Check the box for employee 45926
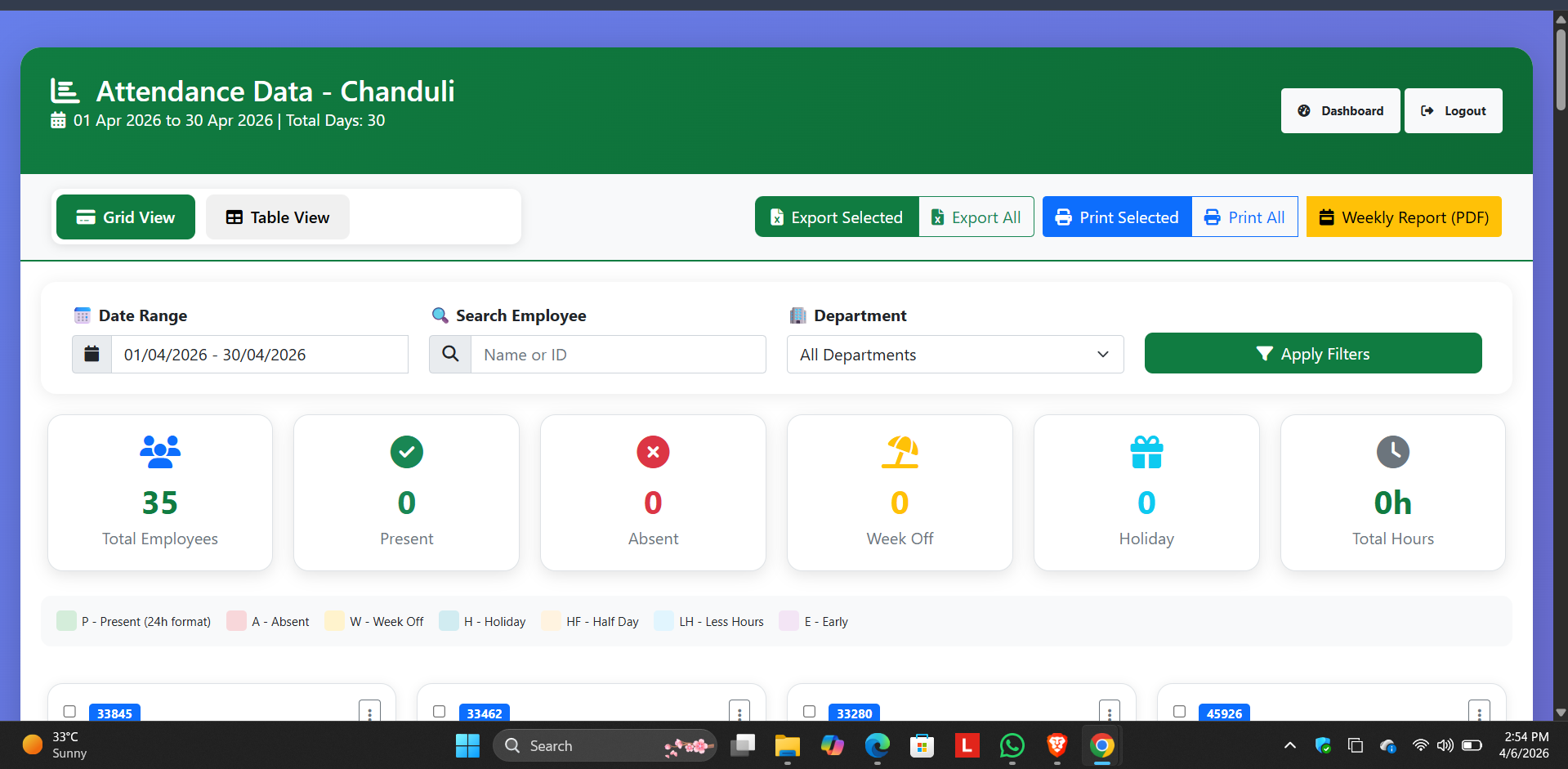Screen dimensions: 1568x769 1179,712
